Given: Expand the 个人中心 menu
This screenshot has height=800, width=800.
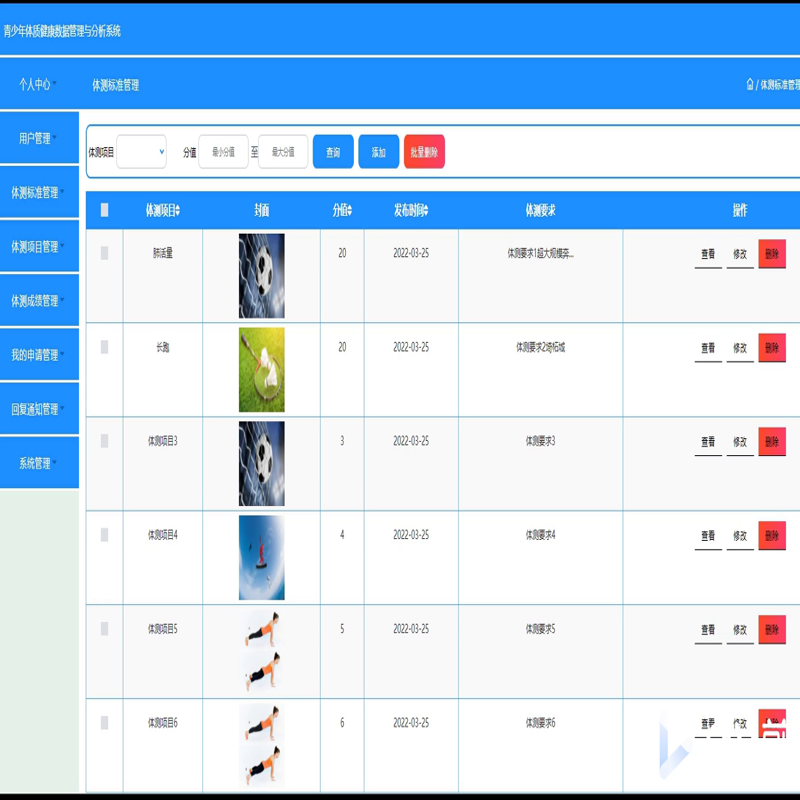Looking at the screenshot, I should tap(38, 84).
